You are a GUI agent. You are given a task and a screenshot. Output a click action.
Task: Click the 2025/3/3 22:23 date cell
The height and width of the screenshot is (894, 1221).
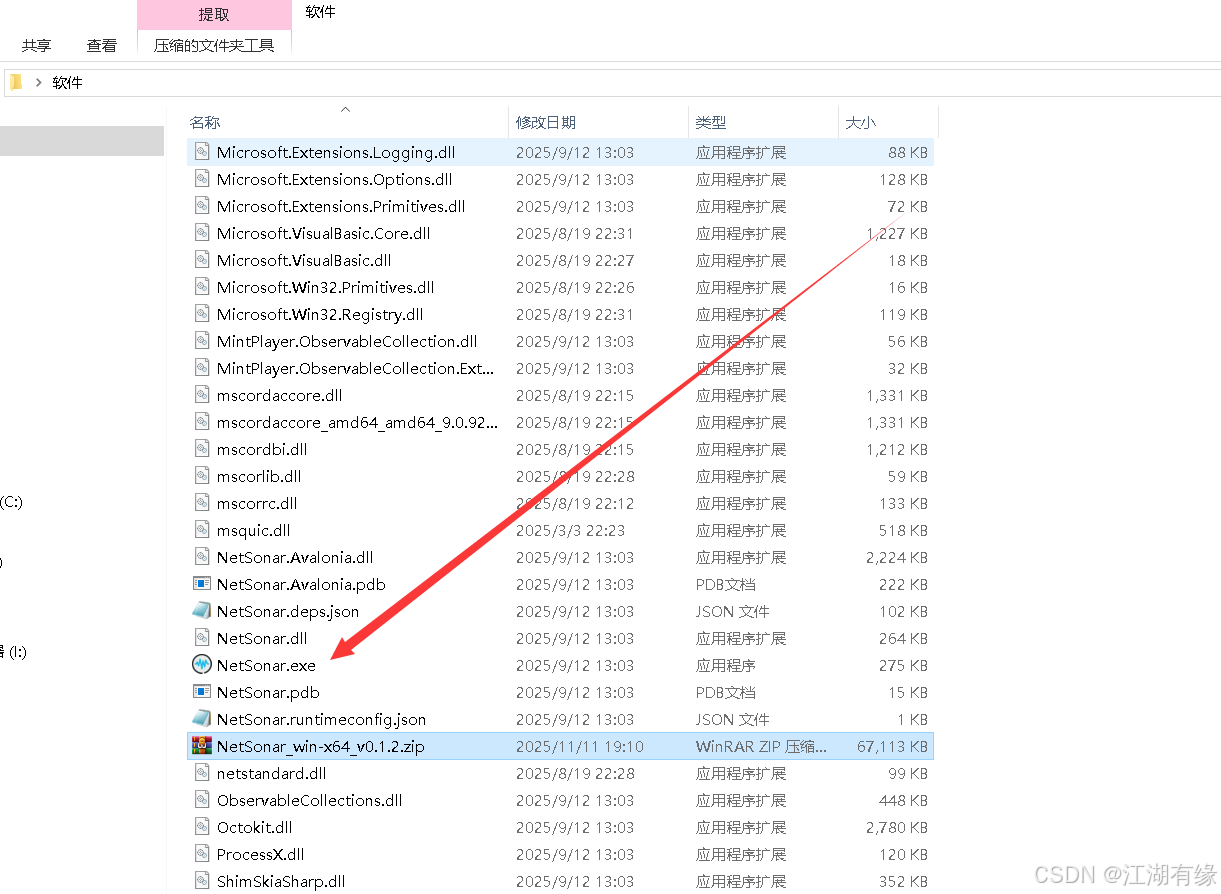pos(571,530)
